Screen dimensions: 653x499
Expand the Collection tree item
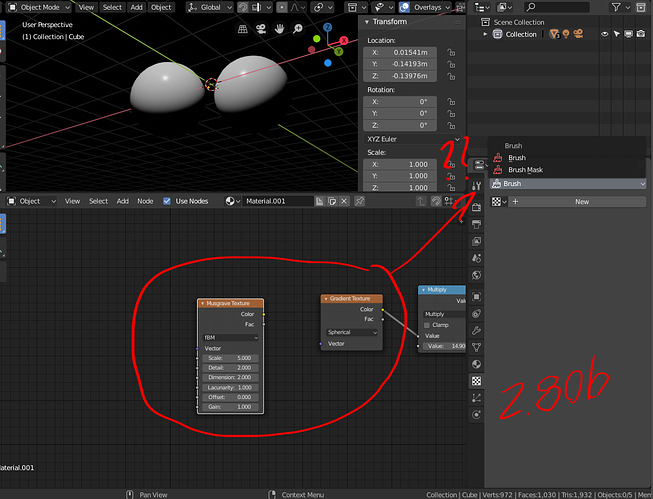(x=485, y=34)
